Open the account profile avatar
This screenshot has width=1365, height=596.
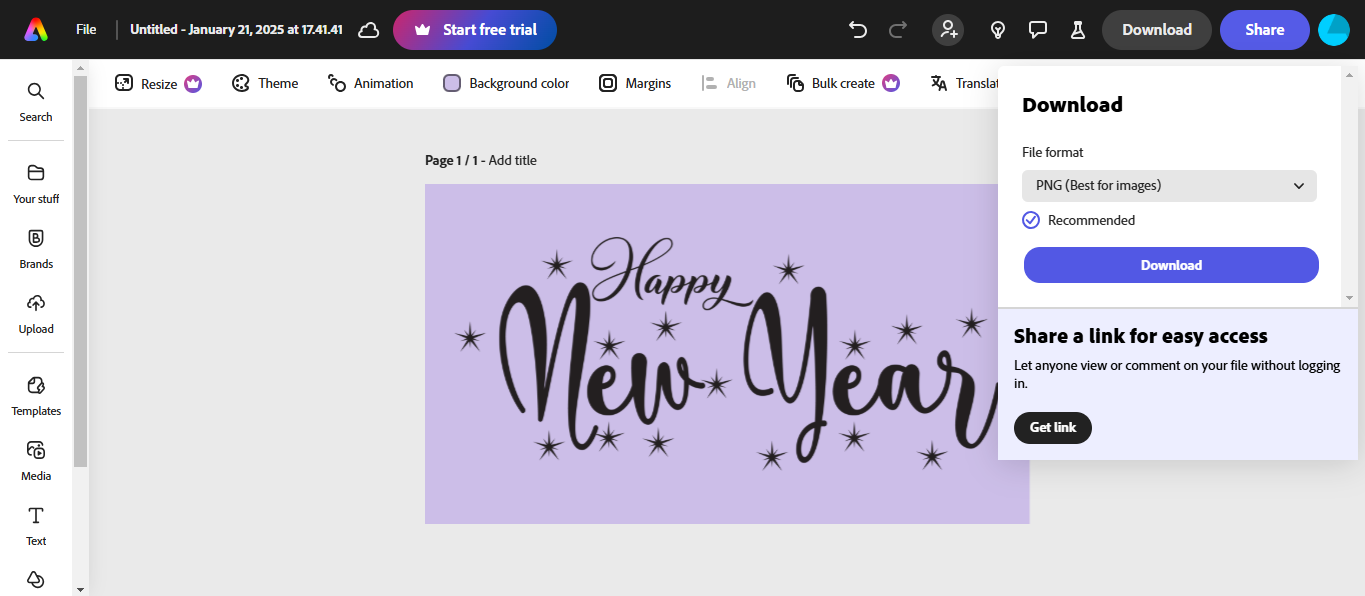pos(1334,30)
